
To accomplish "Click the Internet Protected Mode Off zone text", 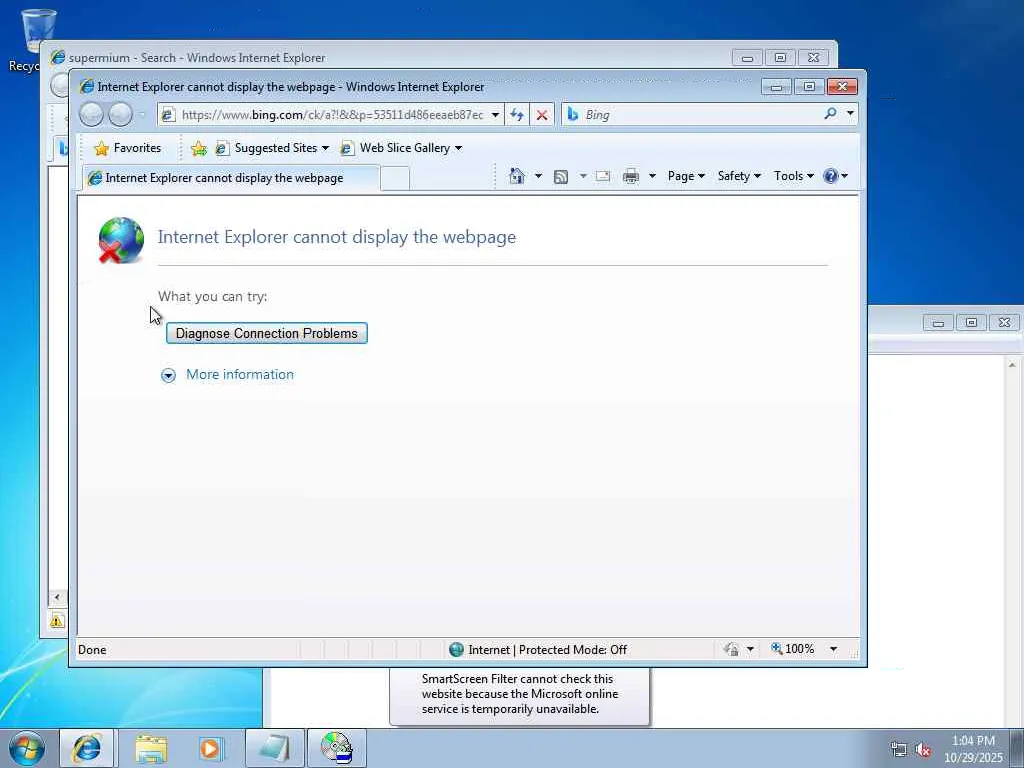I will [x=547, y=650].
